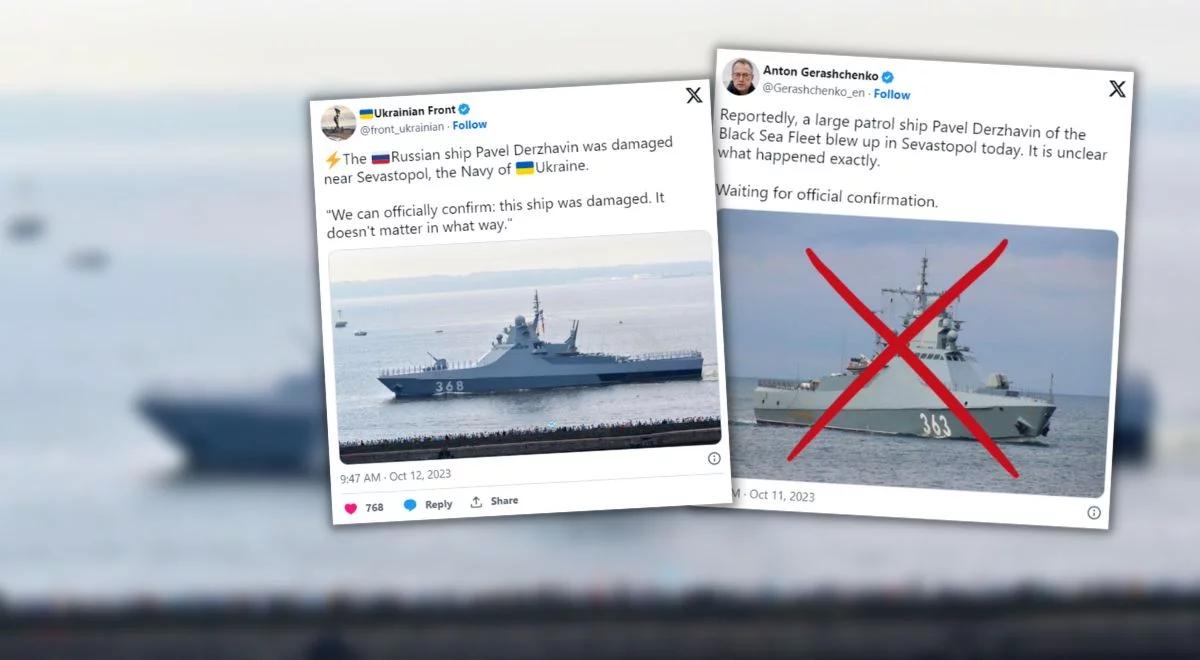The width and height of the screenshot is (1200, 660).
Task: Open info icon below the 368 ship photo
Action: coord(714,458)
